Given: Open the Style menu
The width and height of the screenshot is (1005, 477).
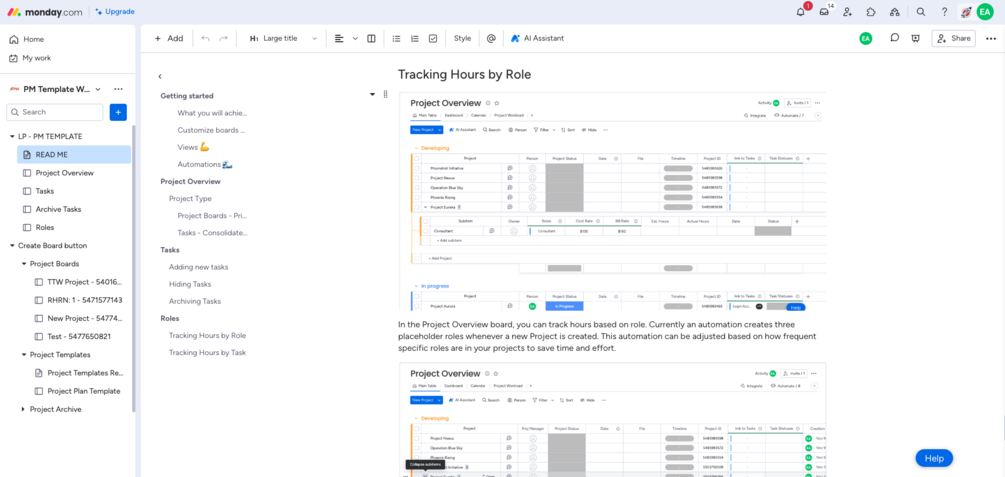Looking at the screenshot, I should [462, 38].
